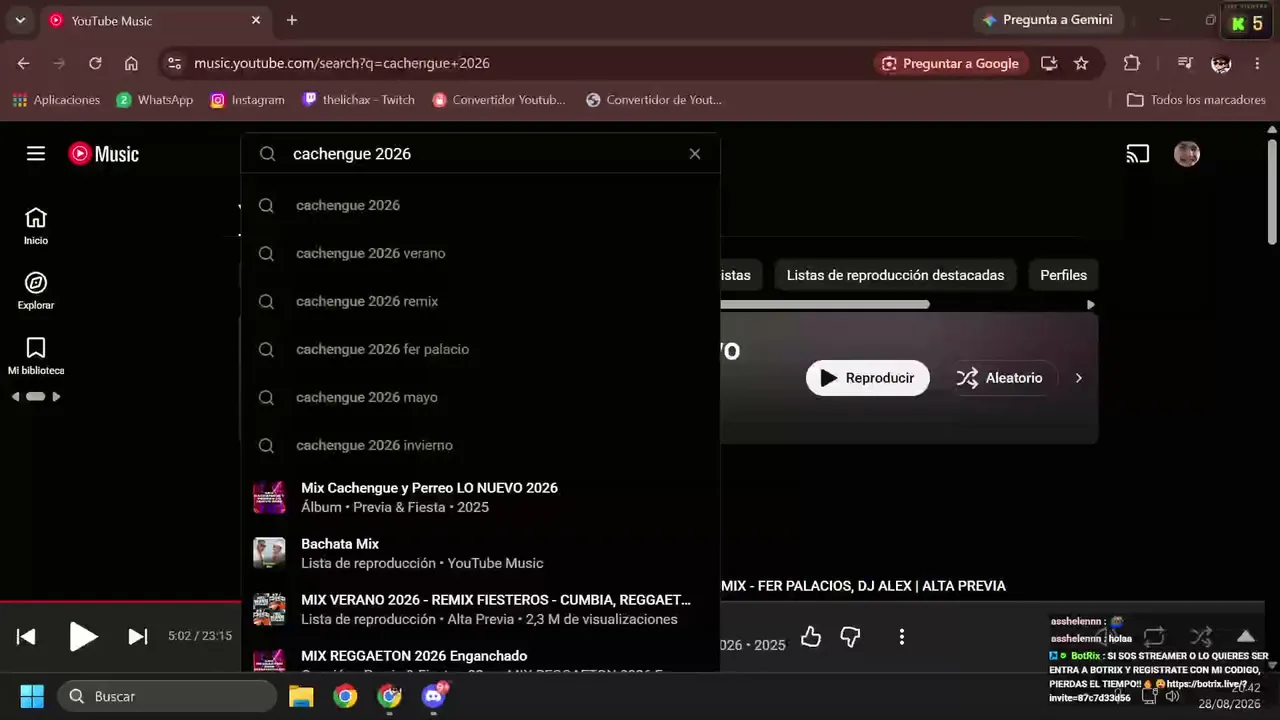Open Discord from the taskbar
This screenshot has height=720, width=1280.
point(434,696)
